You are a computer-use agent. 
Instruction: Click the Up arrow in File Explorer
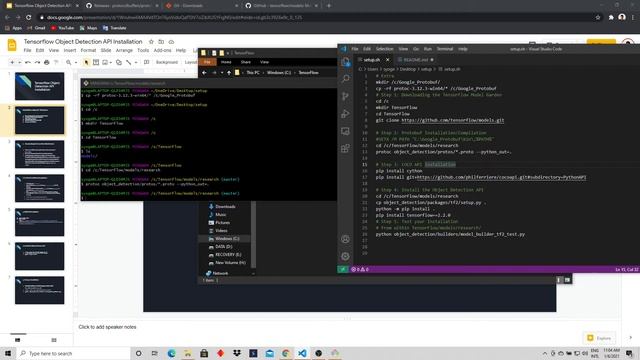click(x=229, y=73)
